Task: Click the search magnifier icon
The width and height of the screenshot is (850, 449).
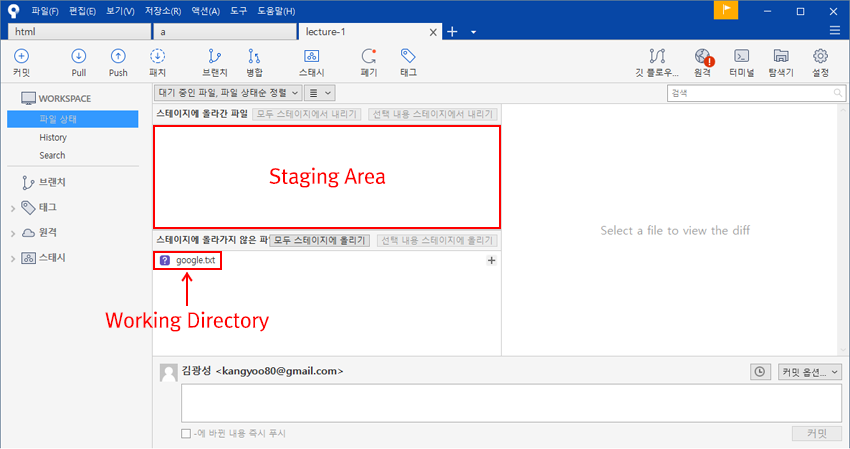Action: [x=838, y=93]
